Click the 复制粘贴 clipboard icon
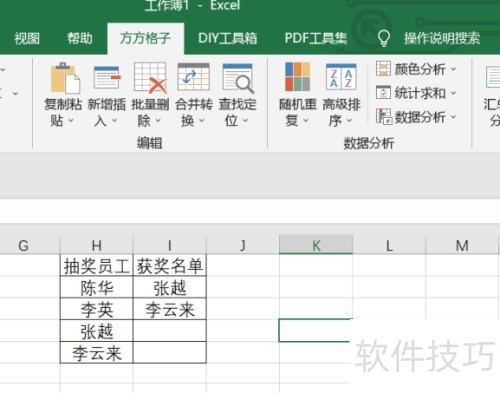 [x=65, y=78]
